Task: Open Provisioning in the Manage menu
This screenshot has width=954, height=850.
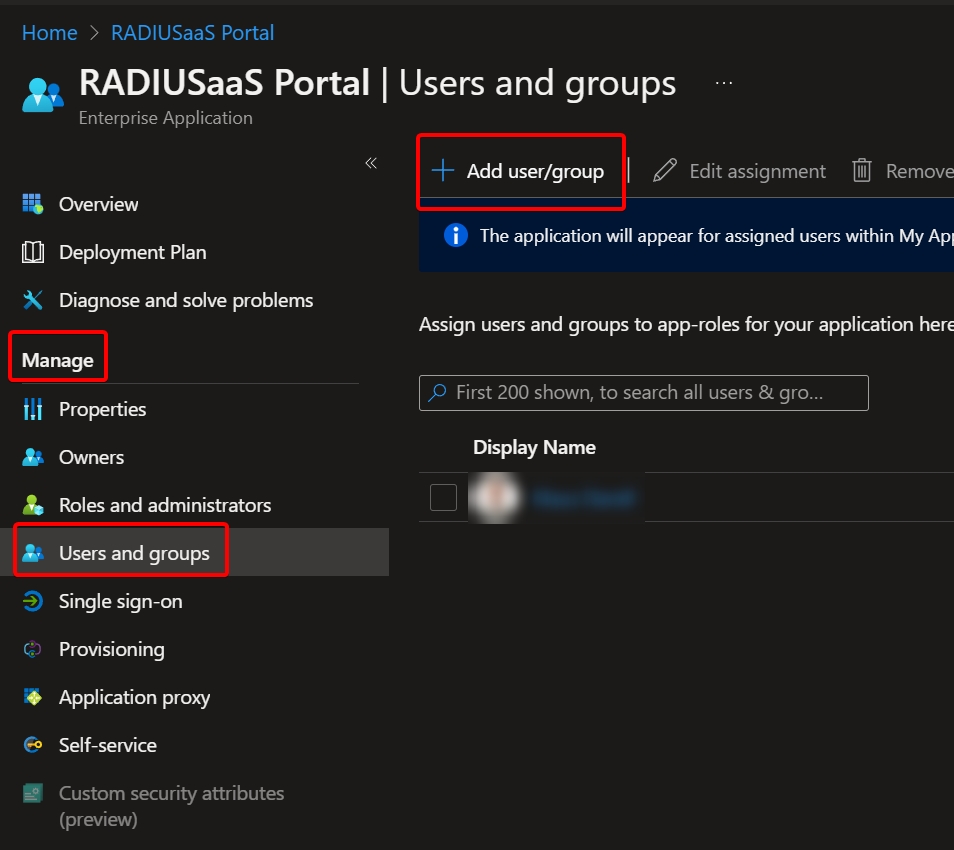Action: tap(111, 649)
